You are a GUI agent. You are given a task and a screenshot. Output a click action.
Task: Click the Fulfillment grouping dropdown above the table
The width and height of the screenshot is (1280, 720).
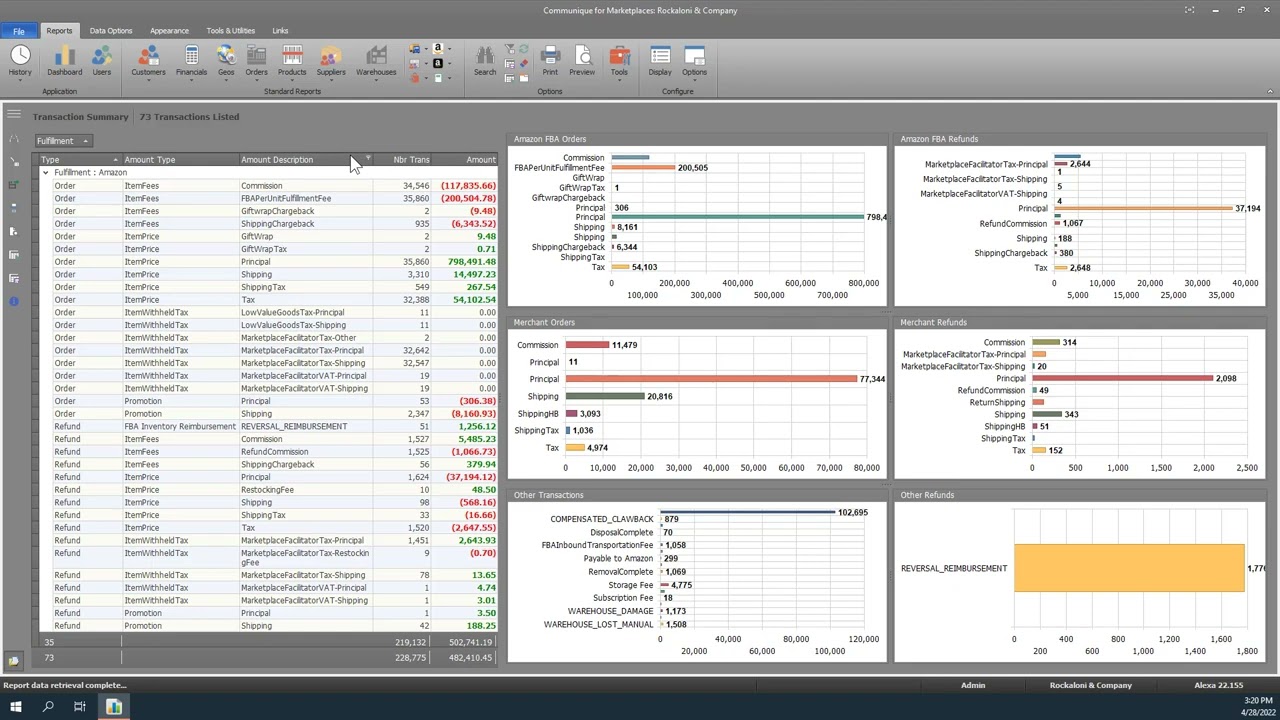click(63, 141)
